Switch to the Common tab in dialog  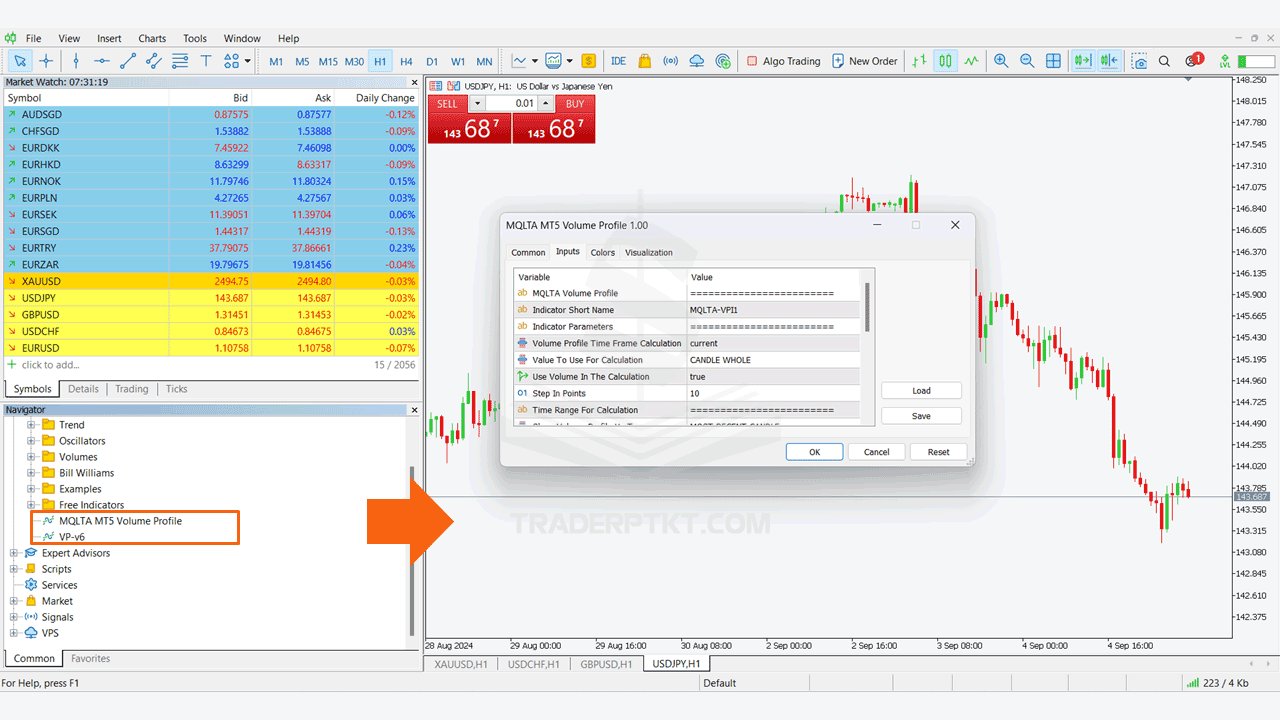click(528, 252)
